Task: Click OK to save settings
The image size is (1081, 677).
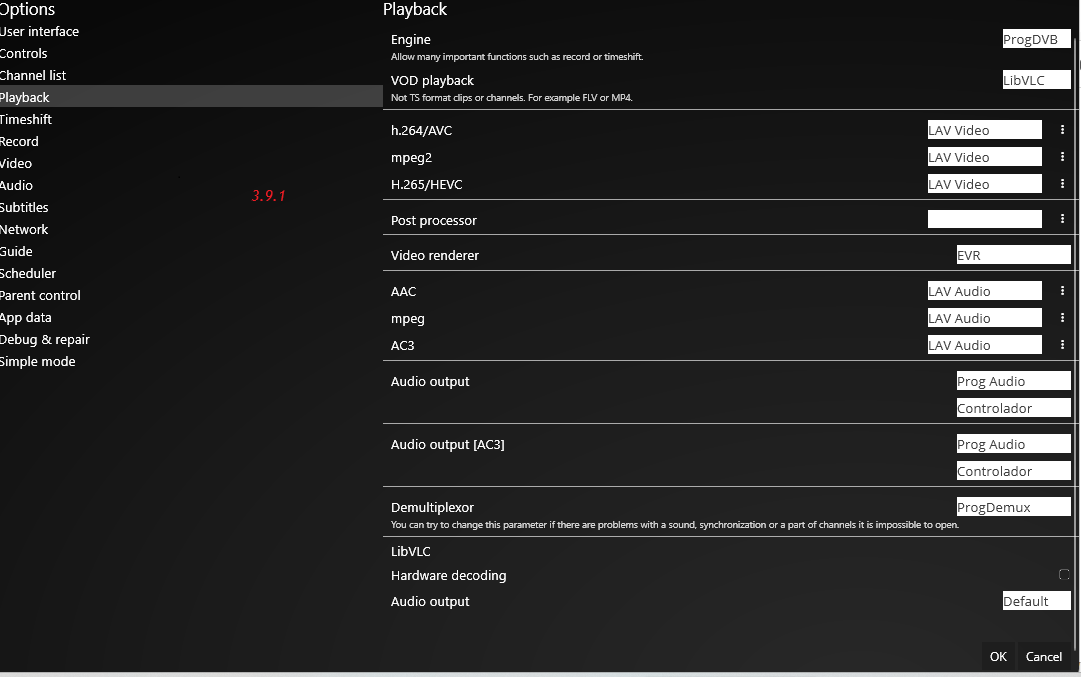Action: 998,656
